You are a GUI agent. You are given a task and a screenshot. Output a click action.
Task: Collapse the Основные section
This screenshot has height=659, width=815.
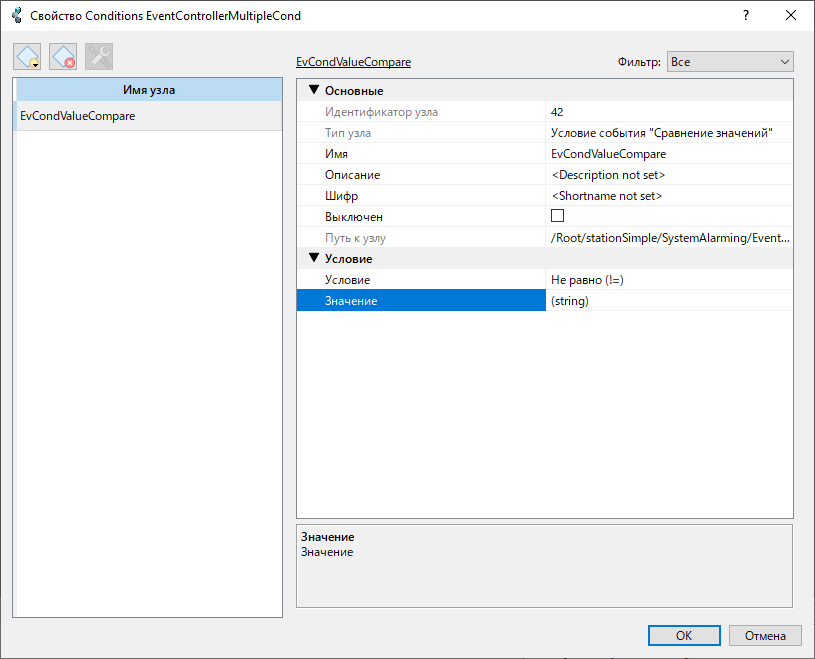[x=313, y=91]
